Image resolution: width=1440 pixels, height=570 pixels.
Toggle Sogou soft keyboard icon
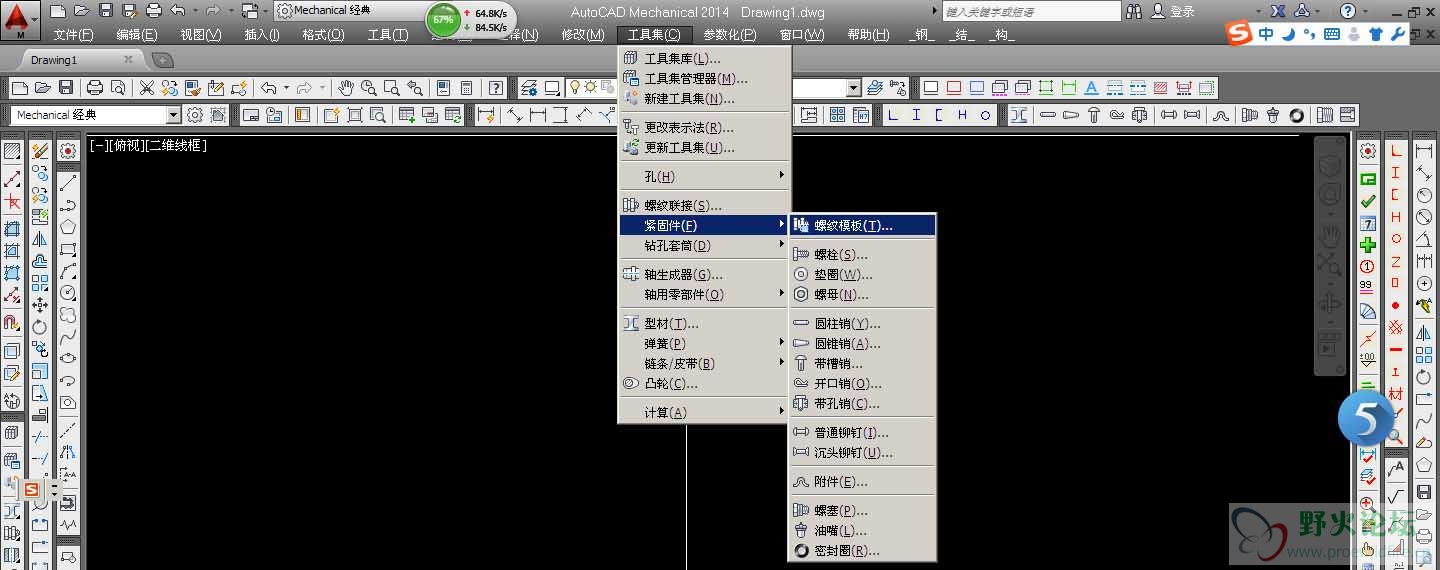[1332, 34]
